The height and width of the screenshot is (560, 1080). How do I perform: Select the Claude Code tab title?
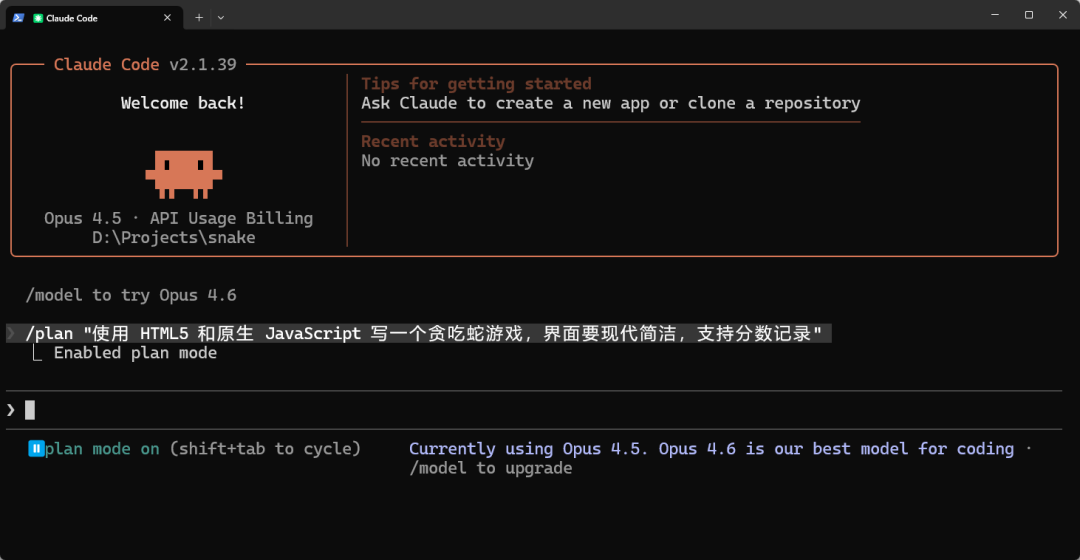point(72,18)
